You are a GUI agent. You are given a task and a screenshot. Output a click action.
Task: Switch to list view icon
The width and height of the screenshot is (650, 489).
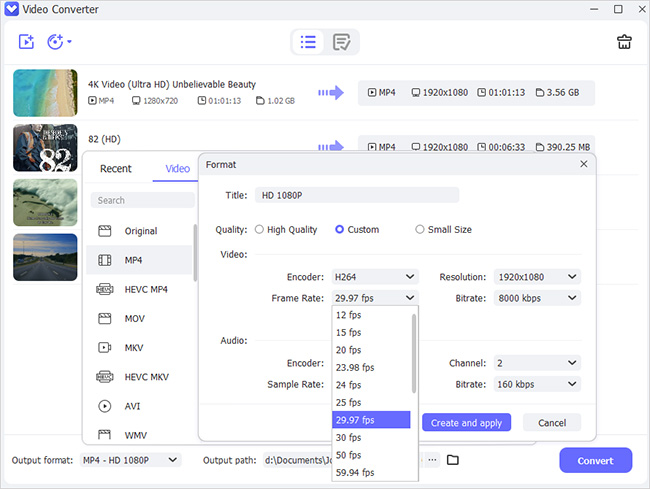coord(308,42)
